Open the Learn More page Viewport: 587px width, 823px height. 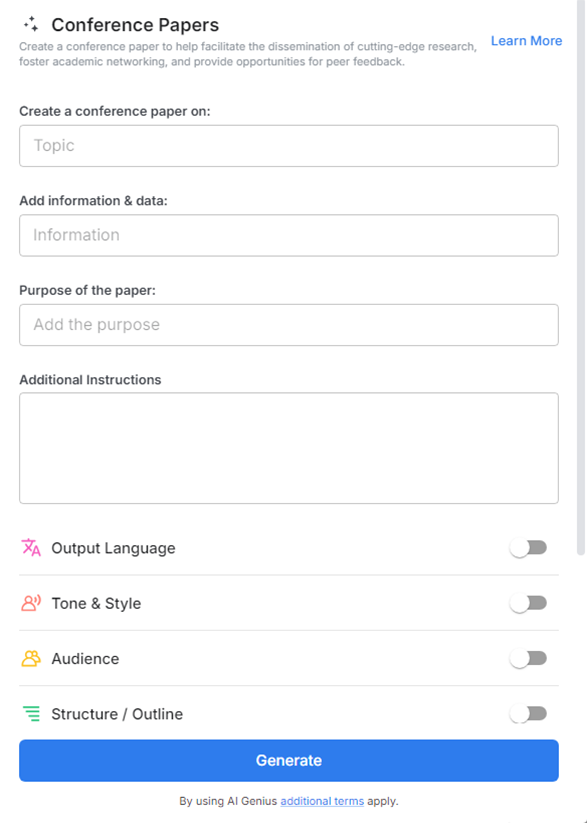click(526, 40)
